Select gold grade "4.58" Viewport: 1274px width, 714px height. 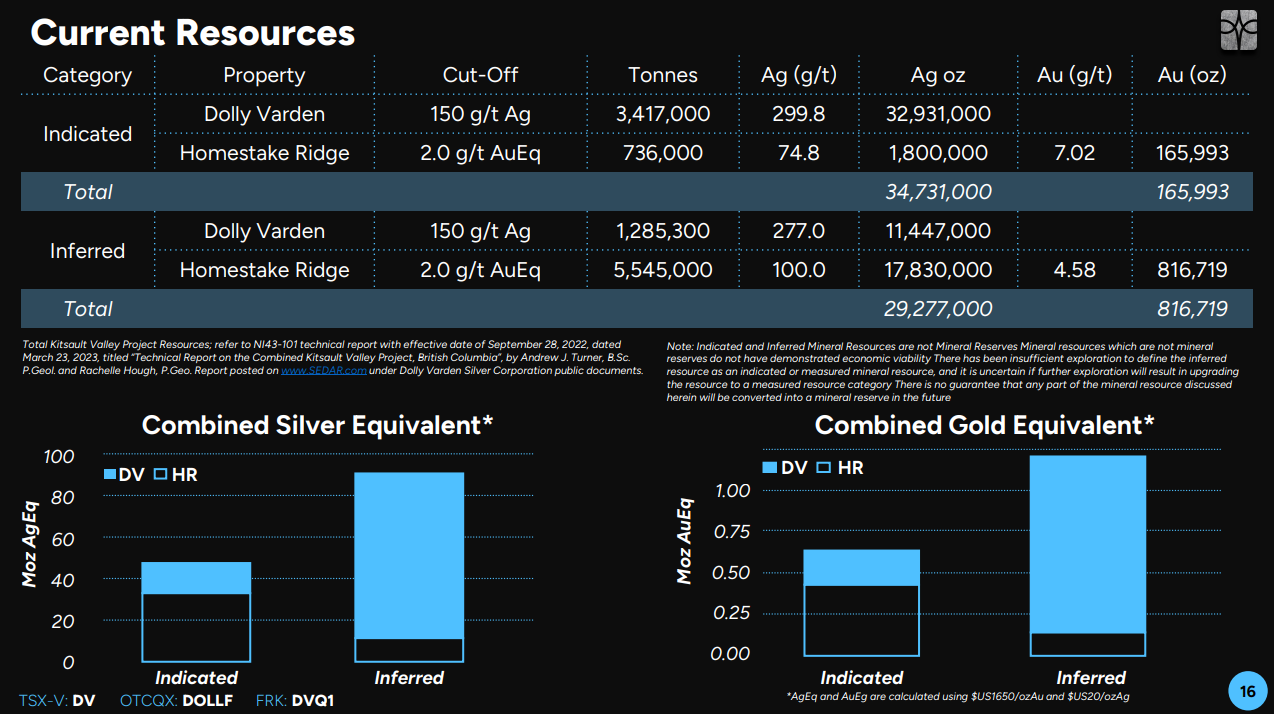pyautogui.click(x=1075, y=270)
